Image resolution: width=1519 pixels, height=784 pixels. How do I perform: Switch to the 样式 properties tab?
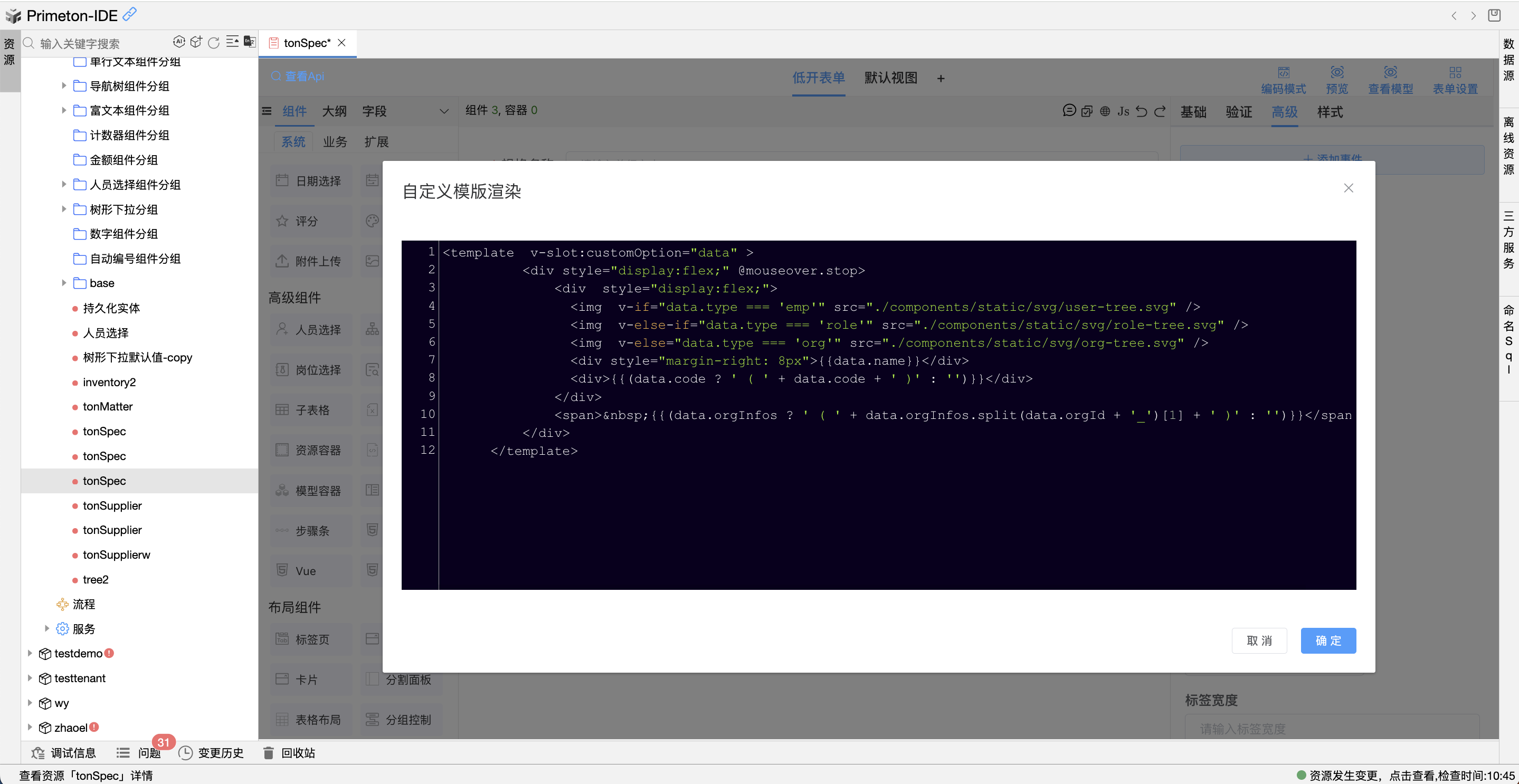tap(1330, 112)
